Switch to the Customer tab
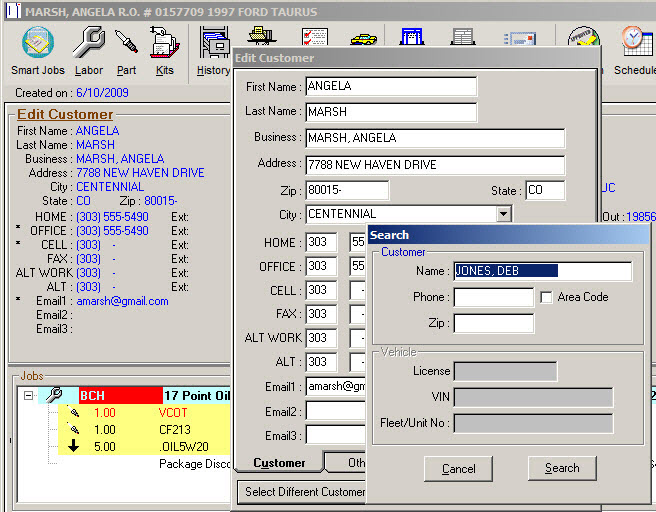 [279, 463]
